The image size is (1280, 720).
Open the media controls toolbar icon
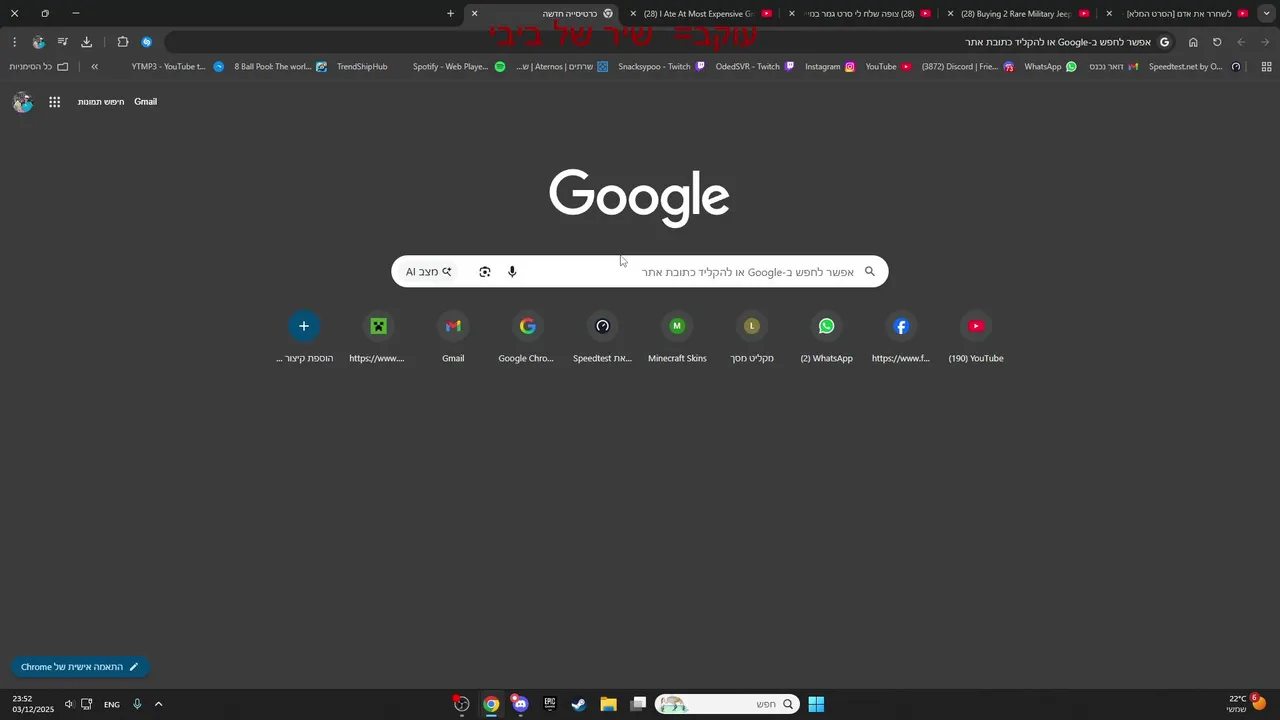coord(62,42)
